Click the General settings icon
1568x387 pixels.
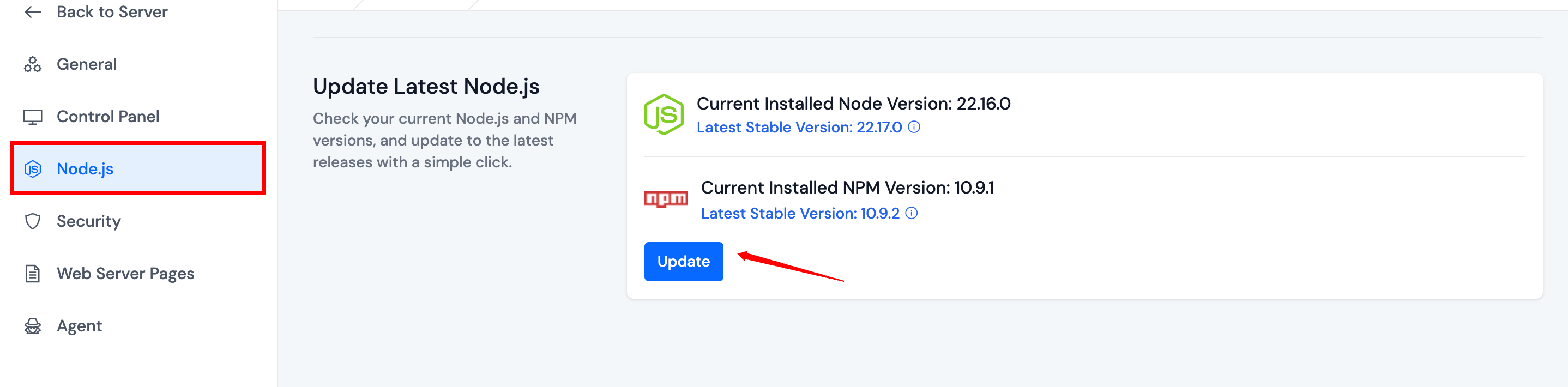(33, 64)
